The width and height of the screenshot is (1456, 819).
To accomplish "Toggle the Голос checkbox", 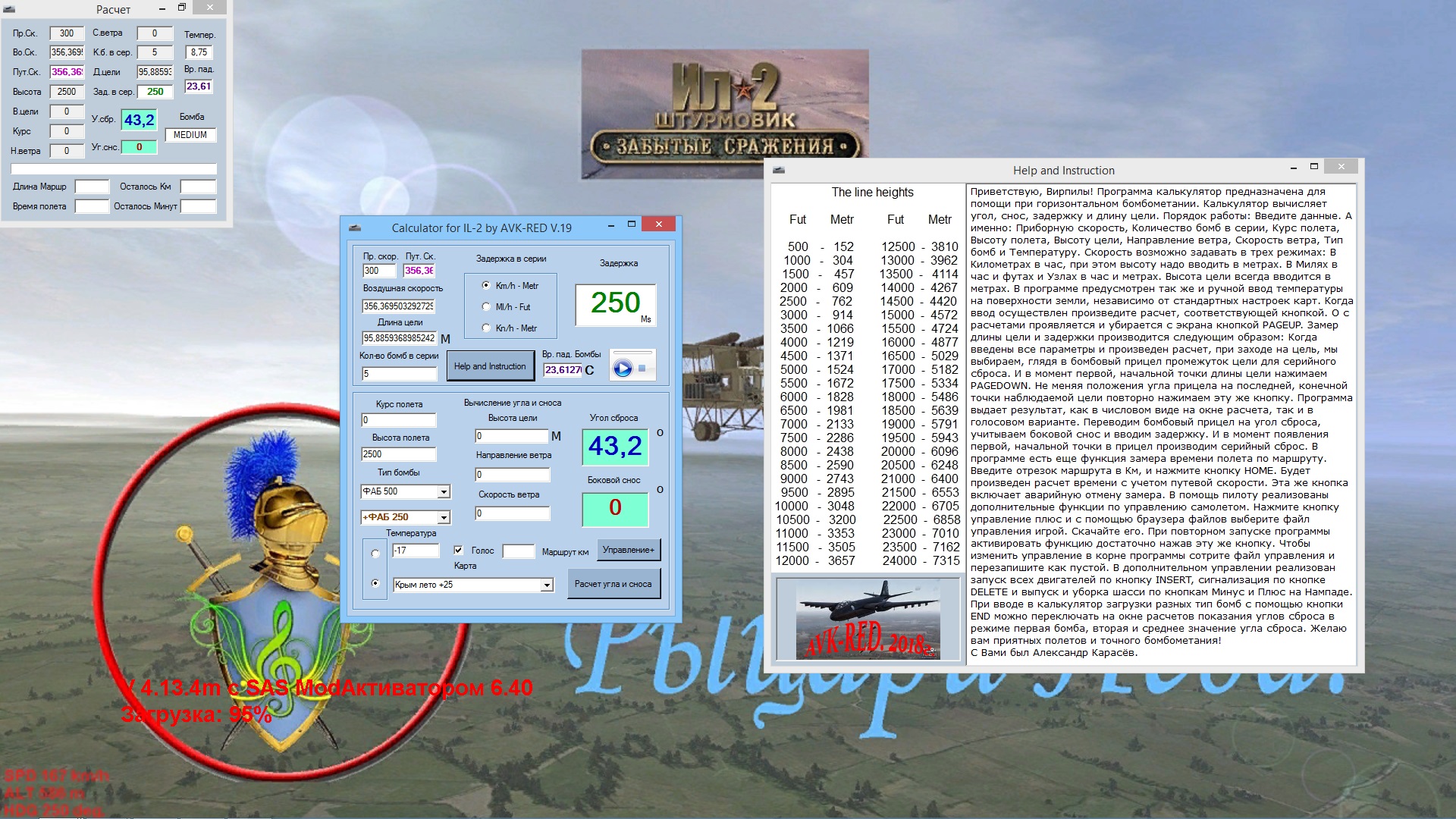I will click(458, 551).
